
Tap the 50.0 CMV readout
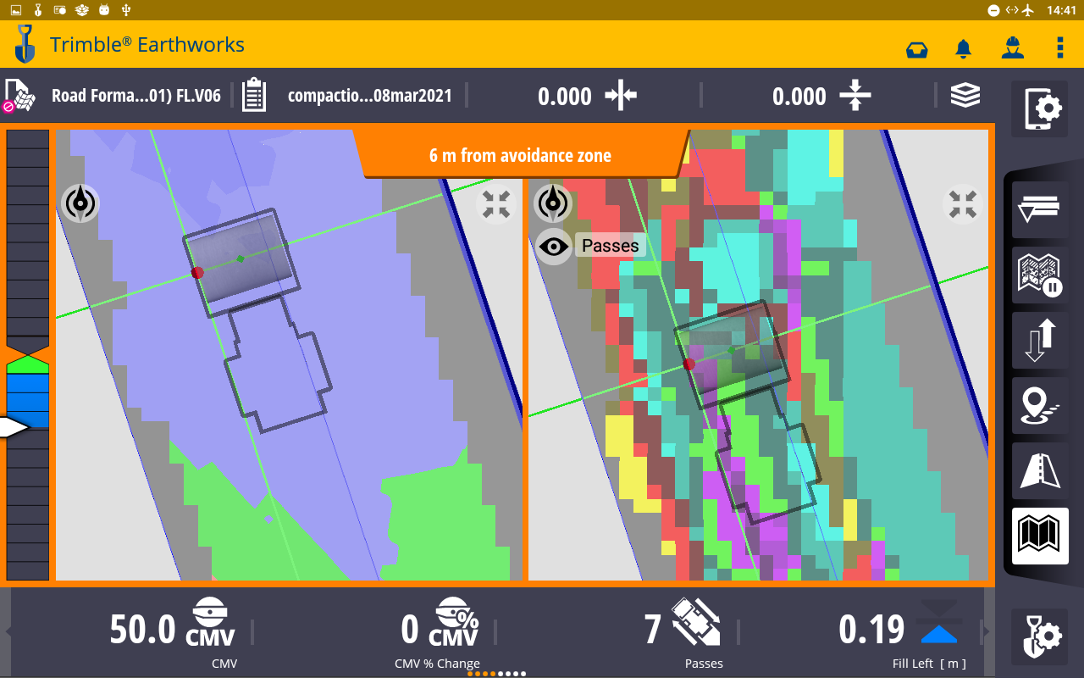pos(142,630)
